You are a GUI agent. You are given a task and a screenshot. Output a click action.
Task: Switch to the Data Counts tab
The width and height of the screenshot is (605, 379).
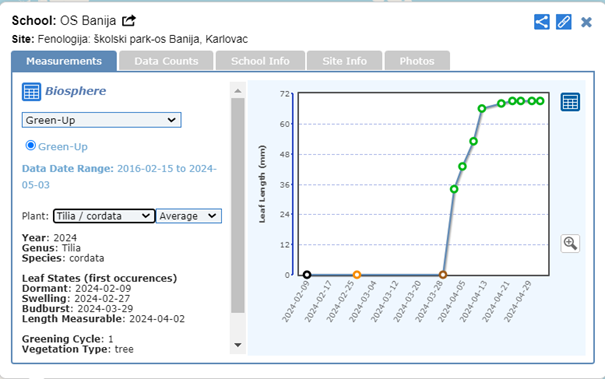166,61
